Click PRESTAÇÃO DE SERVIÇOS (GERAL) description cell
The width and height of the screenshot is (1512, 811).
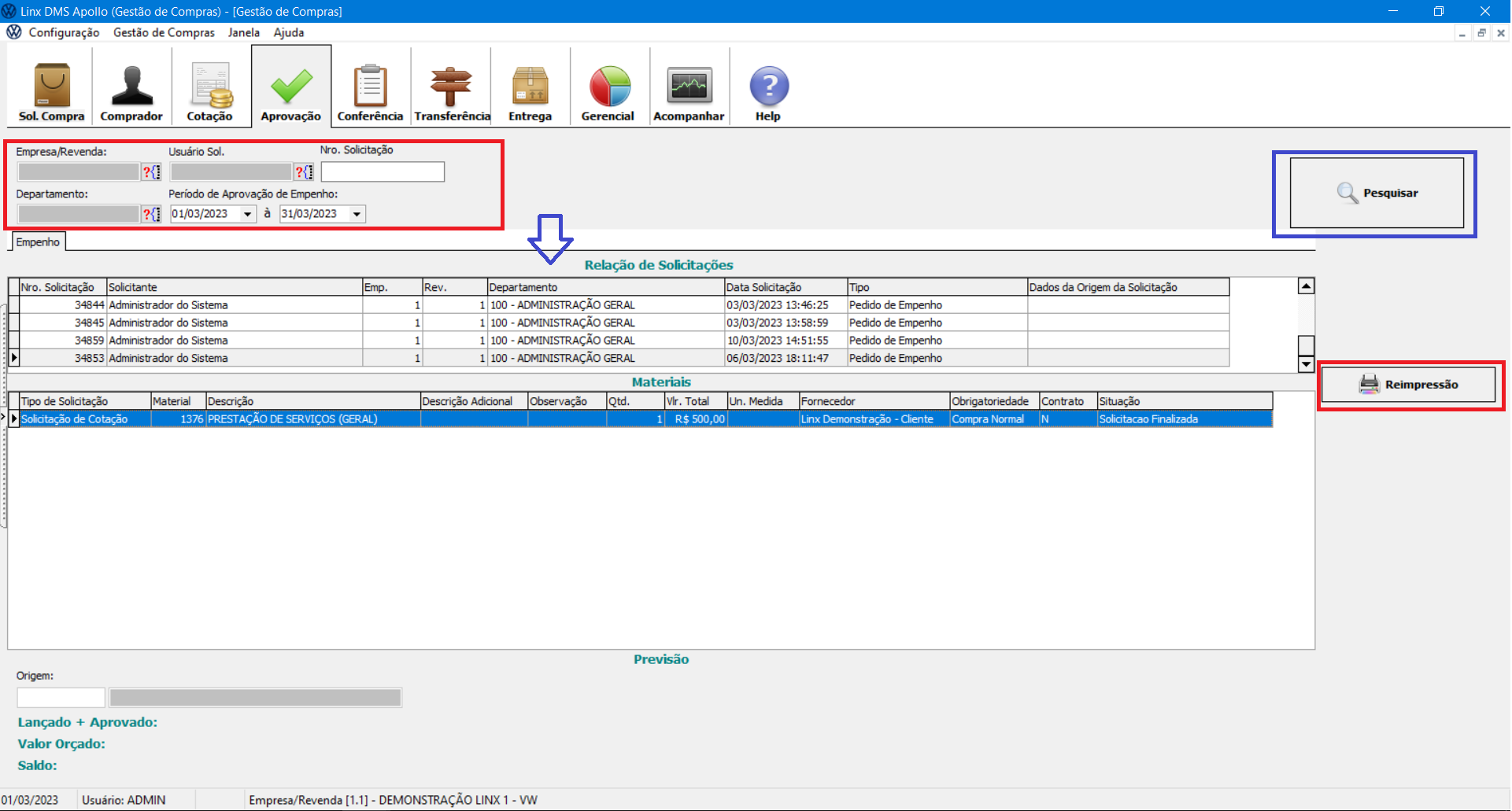click(313, 419)
